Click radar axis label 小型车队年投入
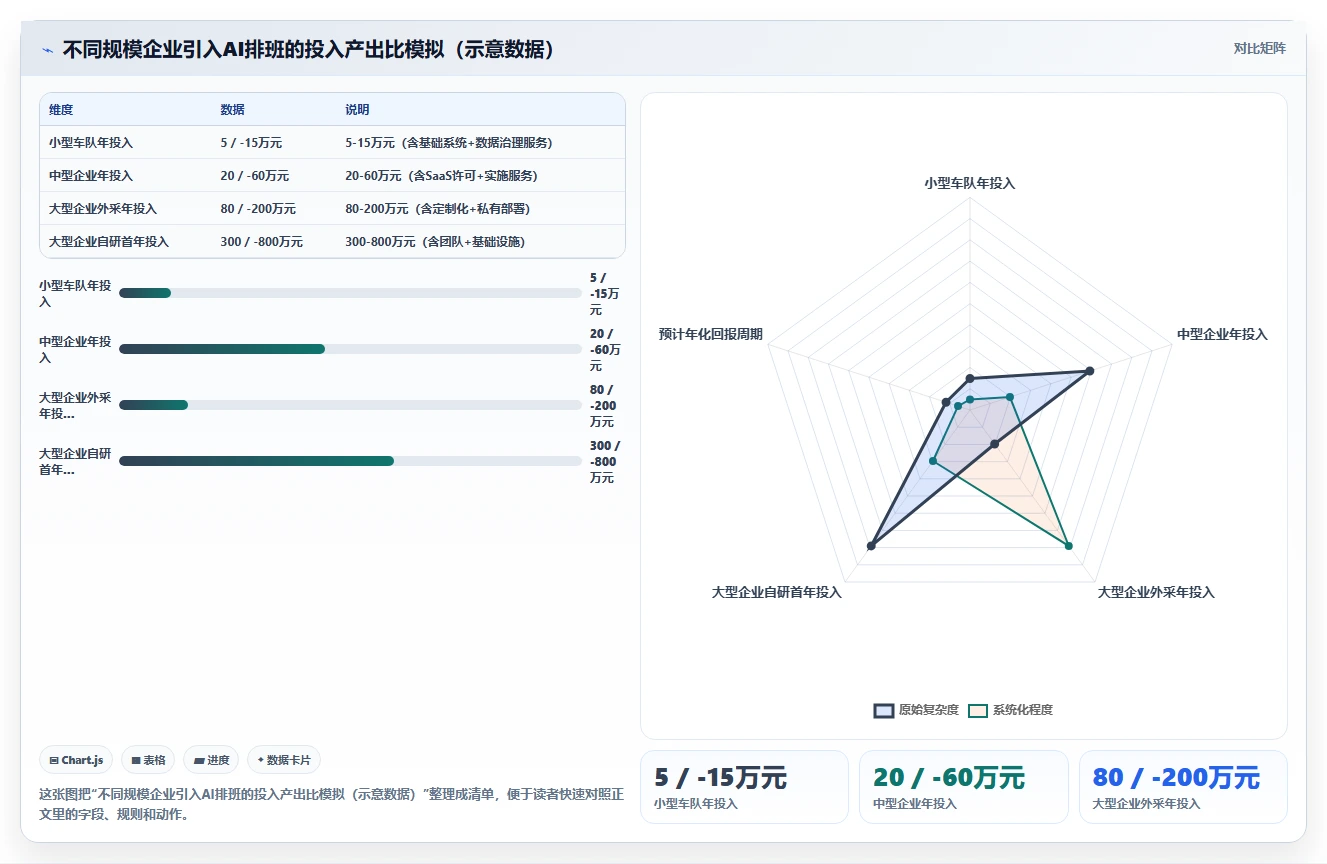Viewport: 1327px width, 864px height. click(x=969, y=183)
